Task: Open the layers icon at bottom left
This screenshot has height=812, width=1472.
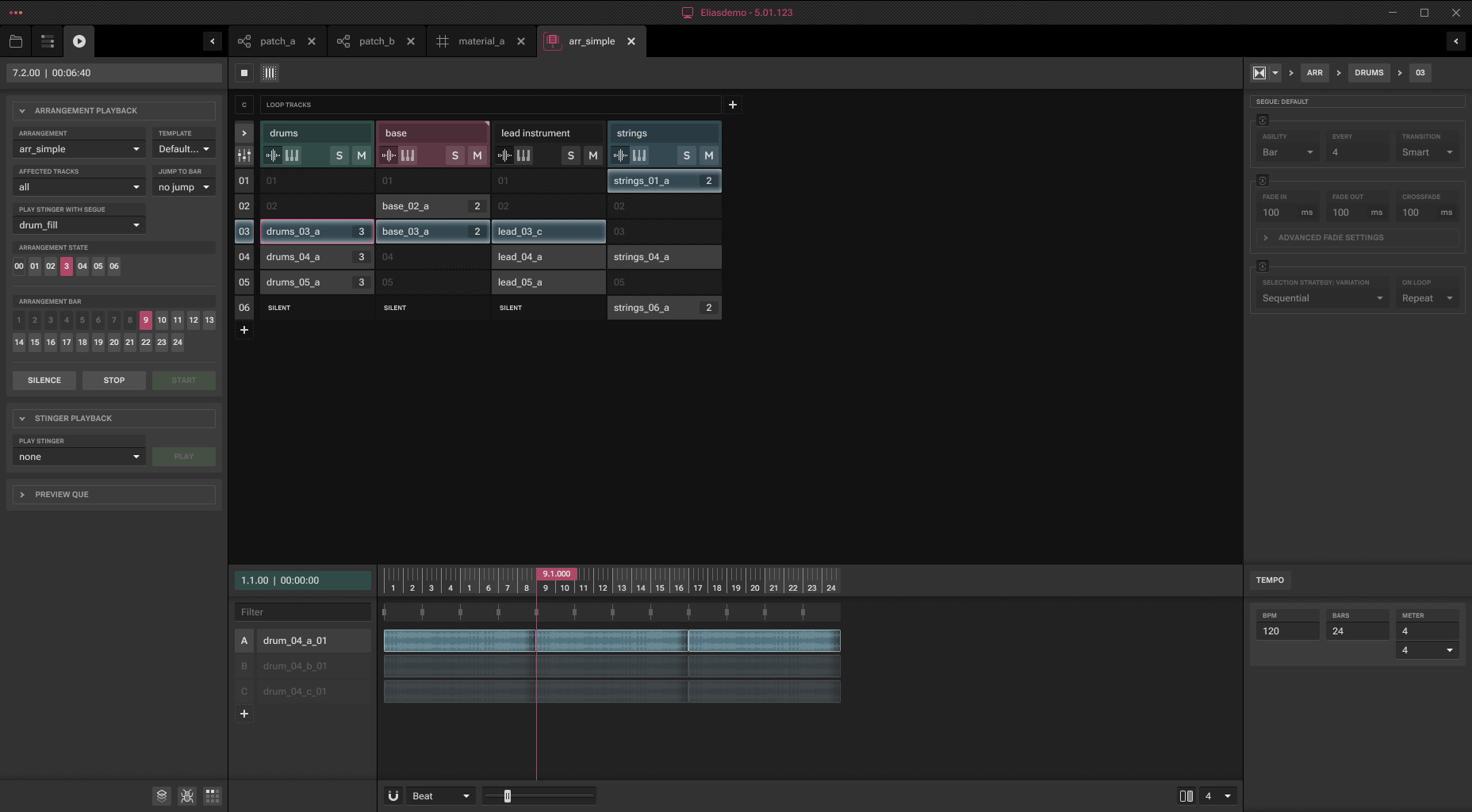Action: click(162, 796)
